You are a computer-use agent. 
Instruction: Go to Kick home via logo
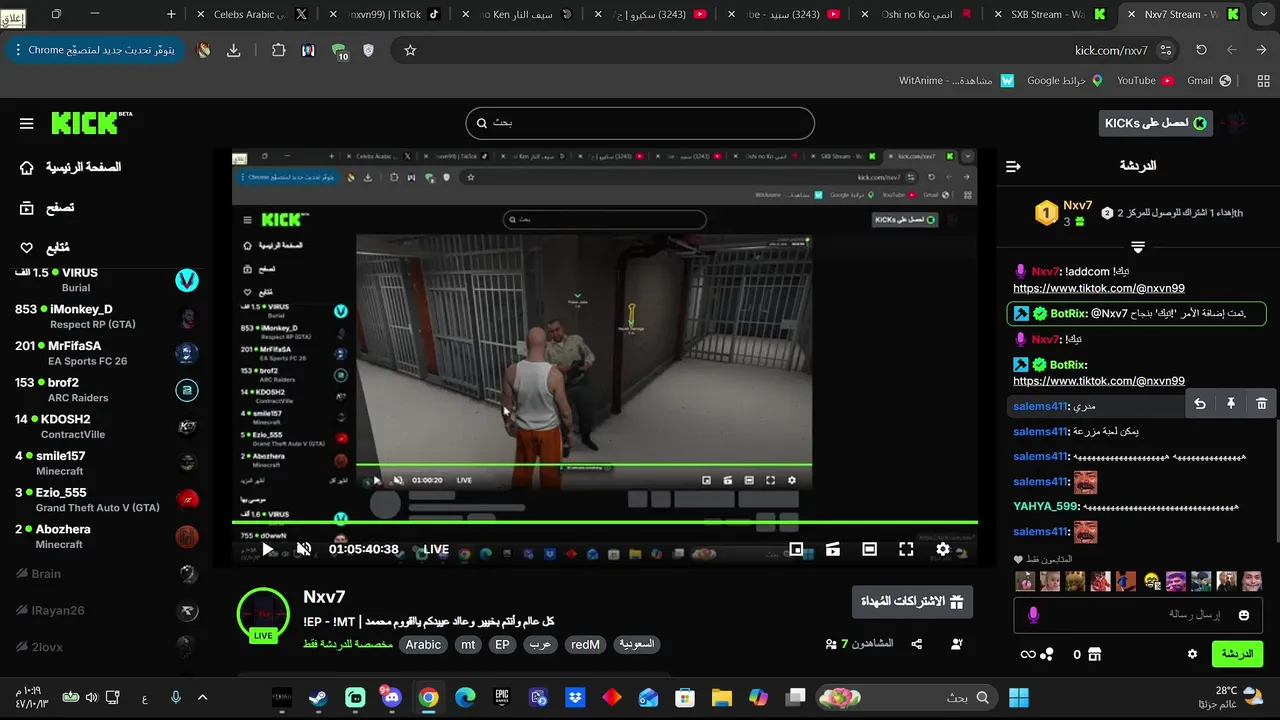click(91, 122)
